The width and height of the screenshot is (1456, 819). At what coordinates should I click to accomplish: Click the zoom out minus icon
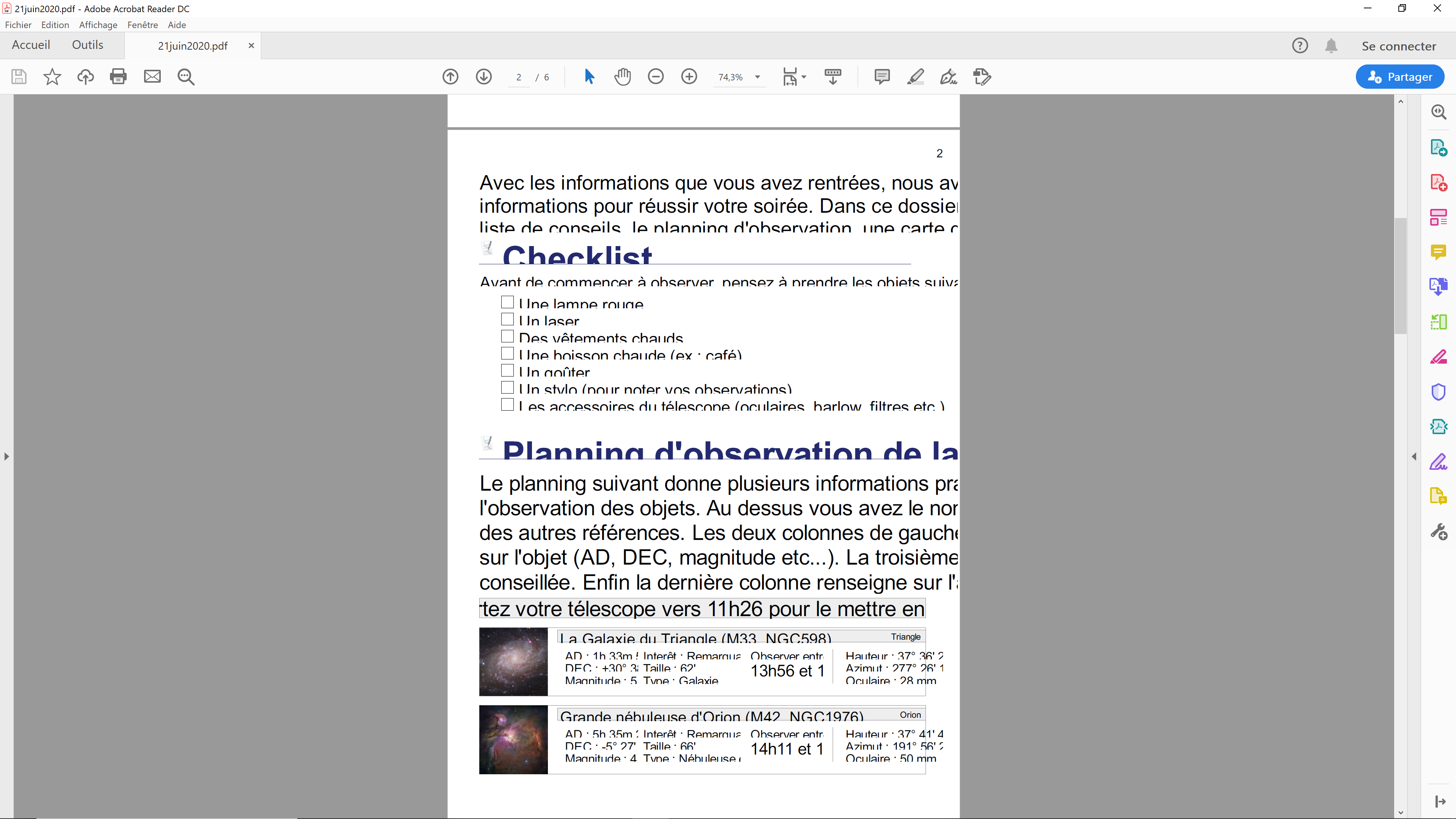point(656,76)
